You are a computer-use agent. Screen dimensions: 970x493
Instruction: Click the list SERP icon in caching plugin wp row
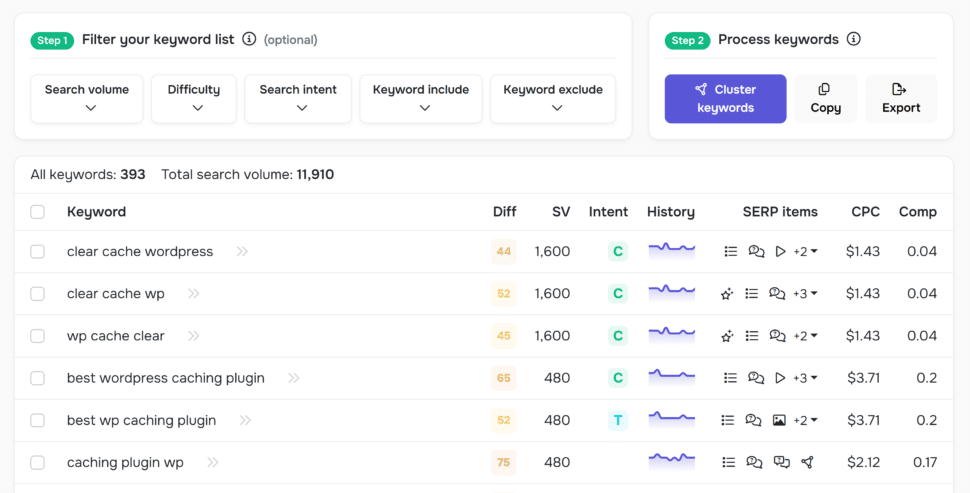[x=729, y=462]
